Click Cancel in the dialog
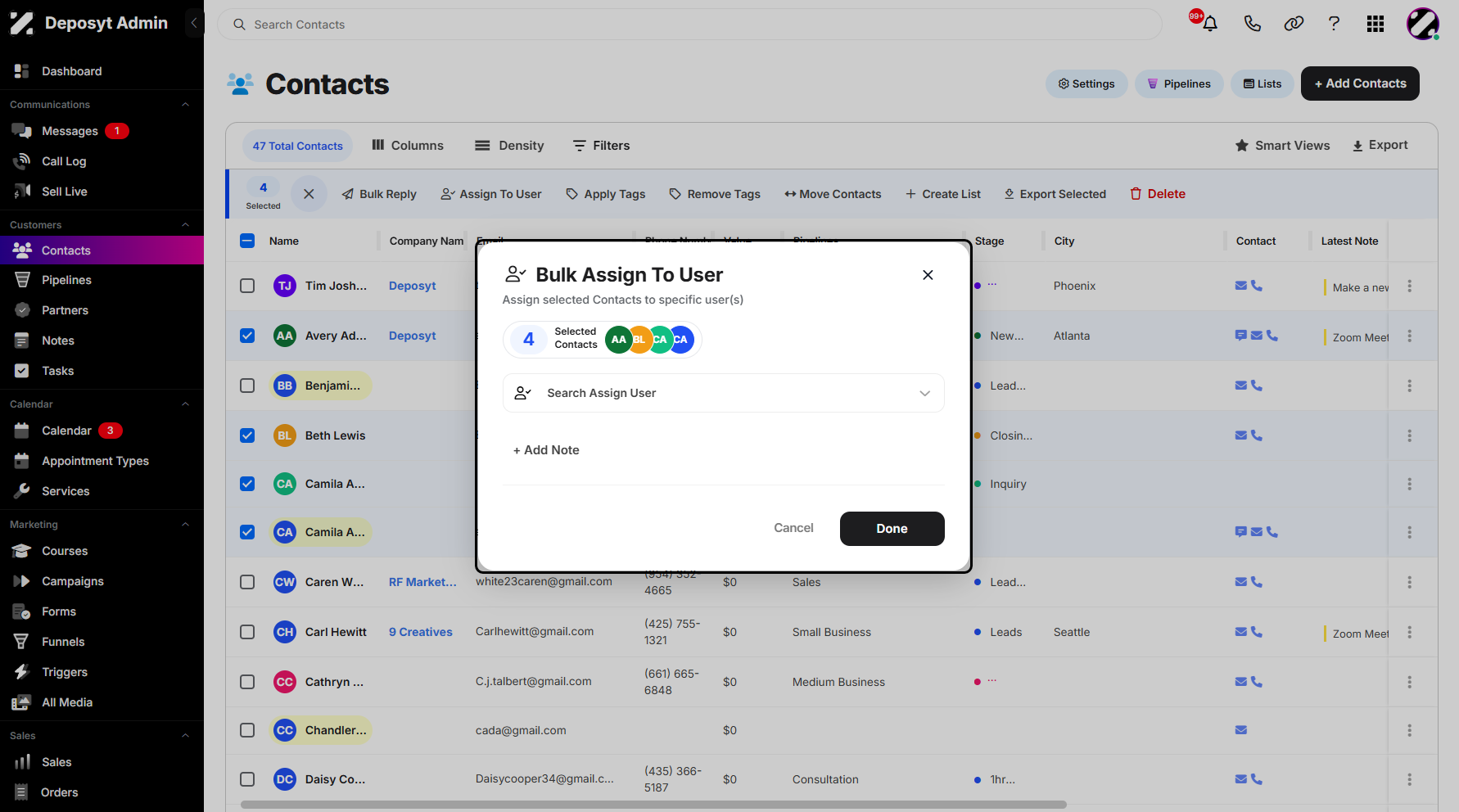The image size is (1459, 812). 793,528
